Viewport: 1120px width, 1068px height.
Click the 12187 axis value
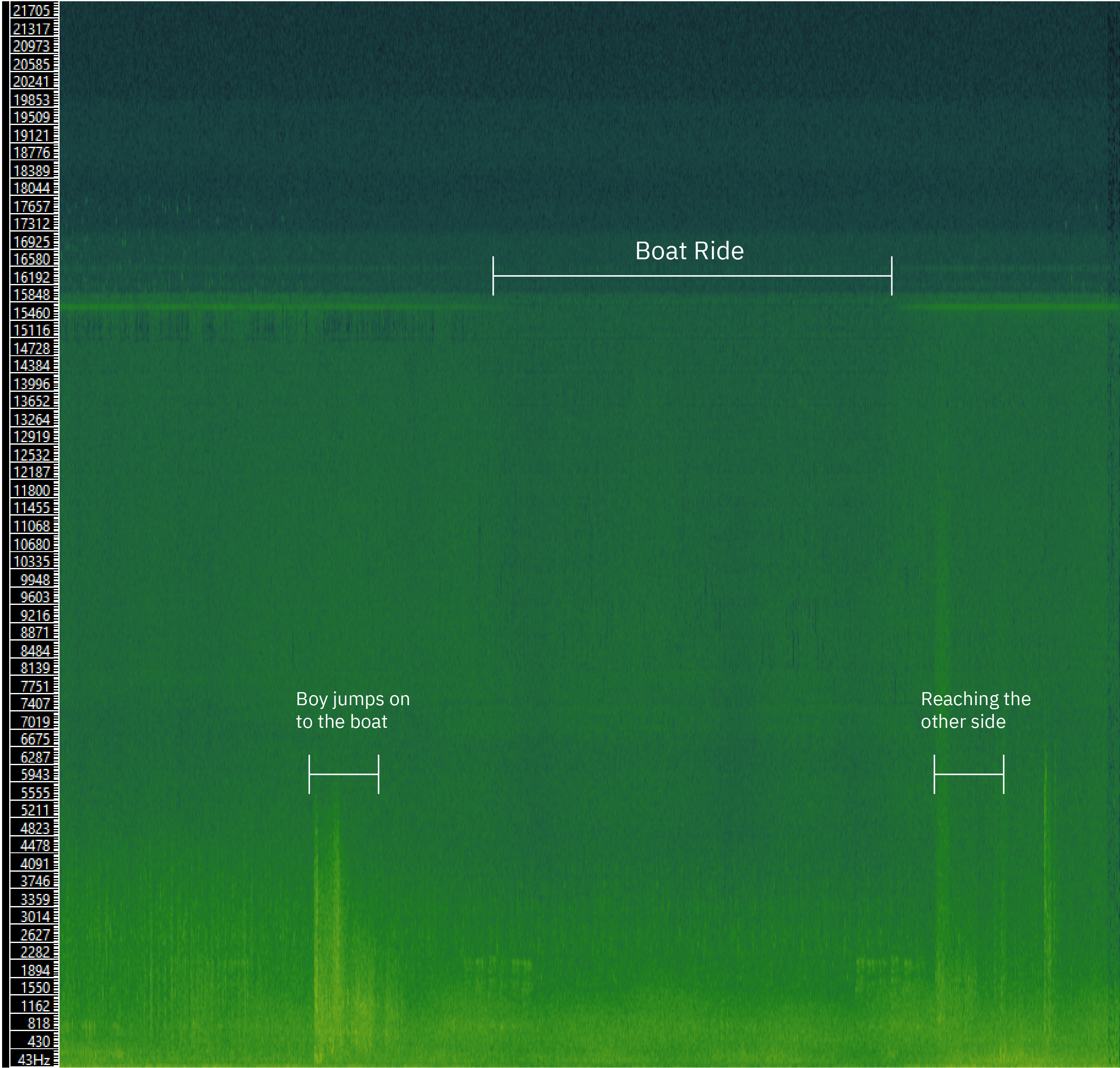point(32,472)
